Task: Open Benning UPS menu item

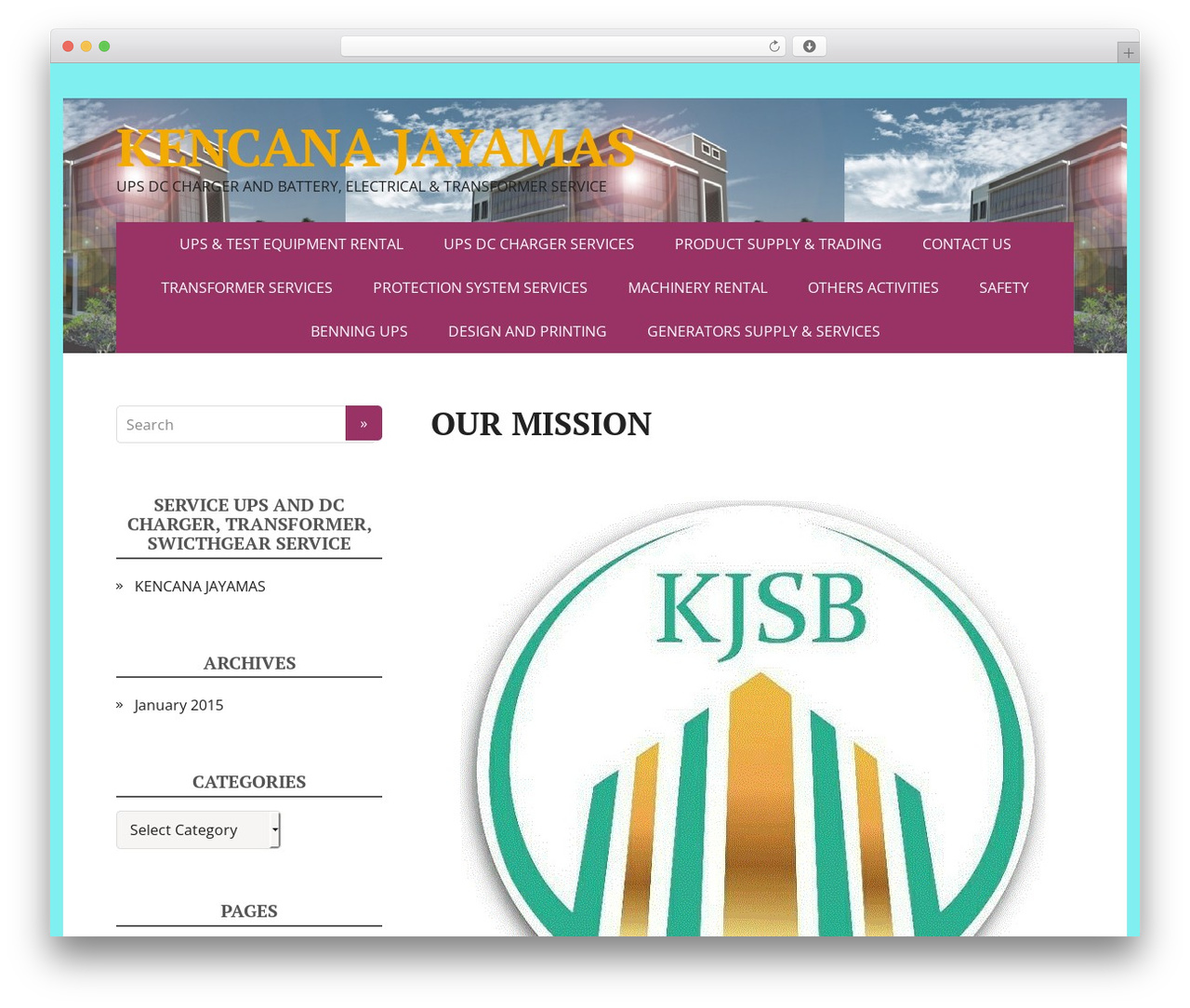Action: coord(359,331)
